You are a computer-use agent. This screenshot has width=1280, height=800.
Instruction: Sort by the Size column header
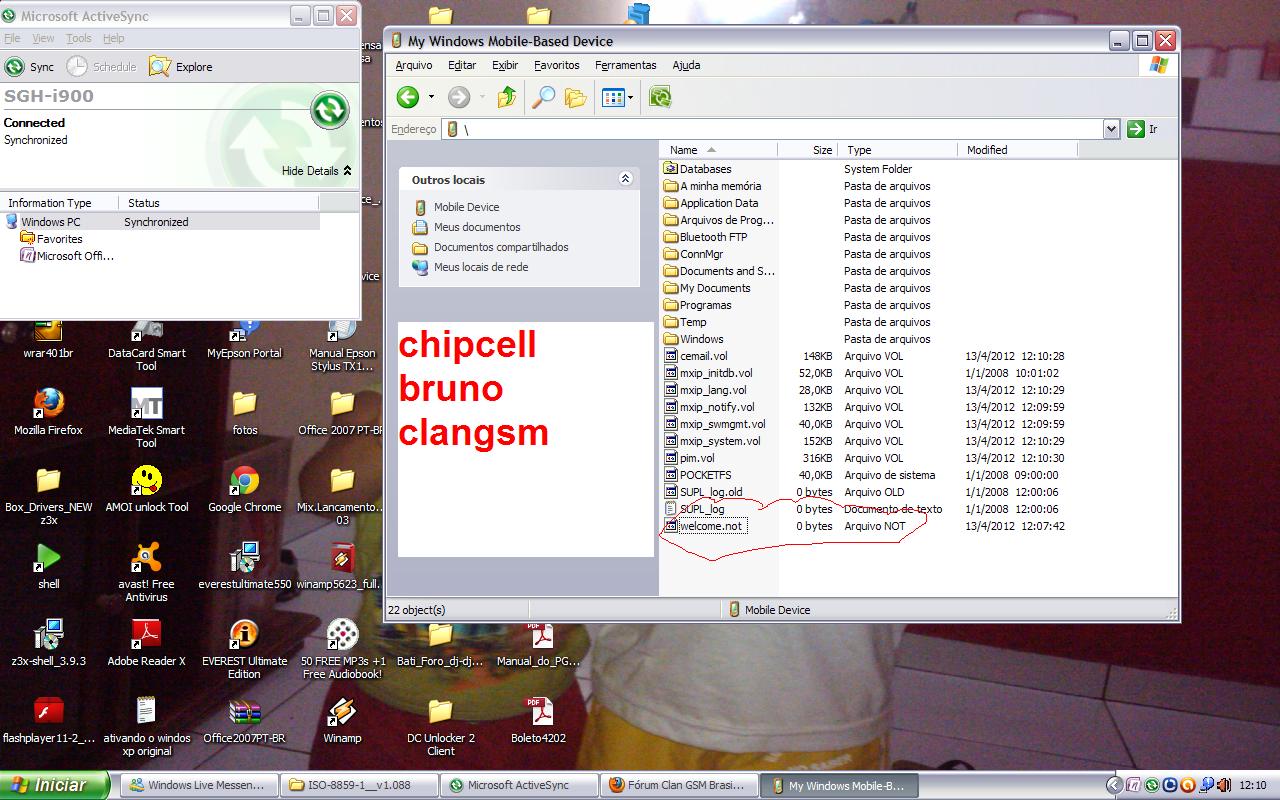click(808, 150)
